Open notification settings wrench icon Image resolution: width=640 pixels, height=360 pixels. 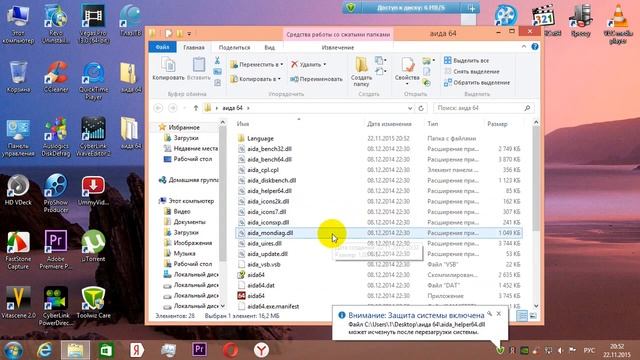[489, 314]
